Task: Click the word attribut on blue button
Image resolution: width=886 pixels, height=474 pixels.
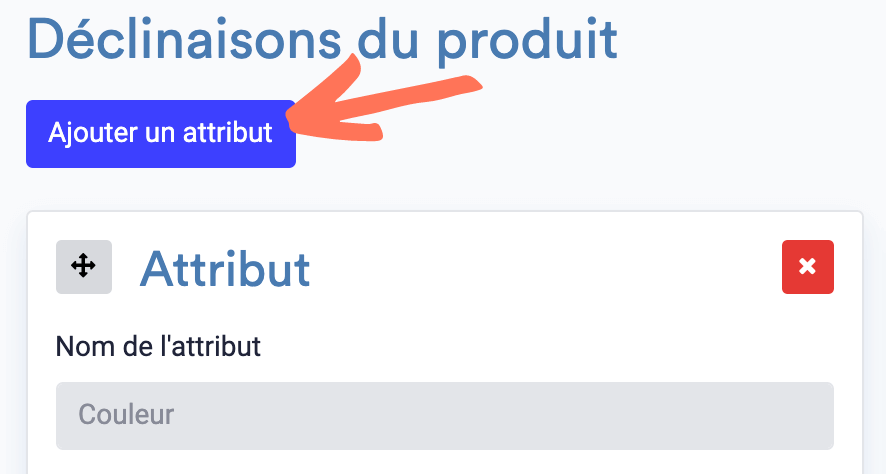Action: click(228, 133)
